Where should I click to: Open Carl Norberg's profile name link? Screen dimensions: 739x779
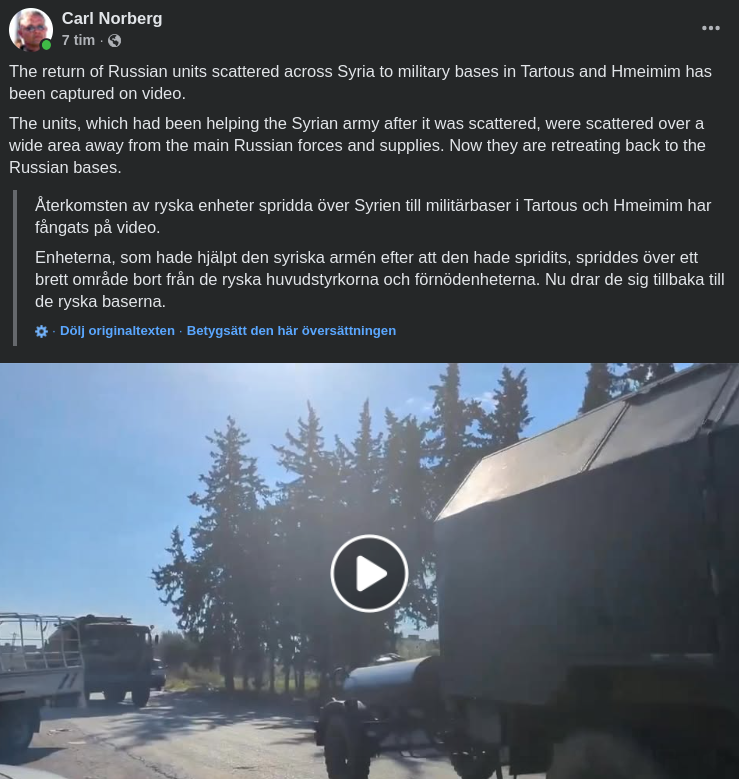click(x=112, y=18)
